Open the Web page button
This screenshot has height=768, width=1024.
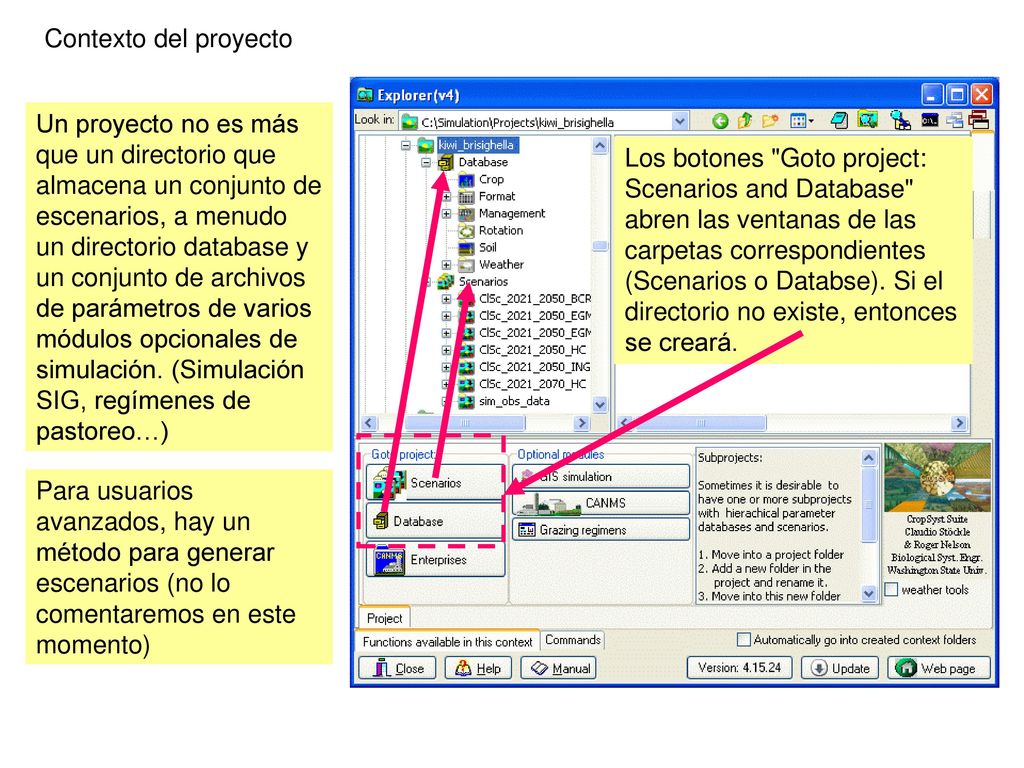coord(939,668)
